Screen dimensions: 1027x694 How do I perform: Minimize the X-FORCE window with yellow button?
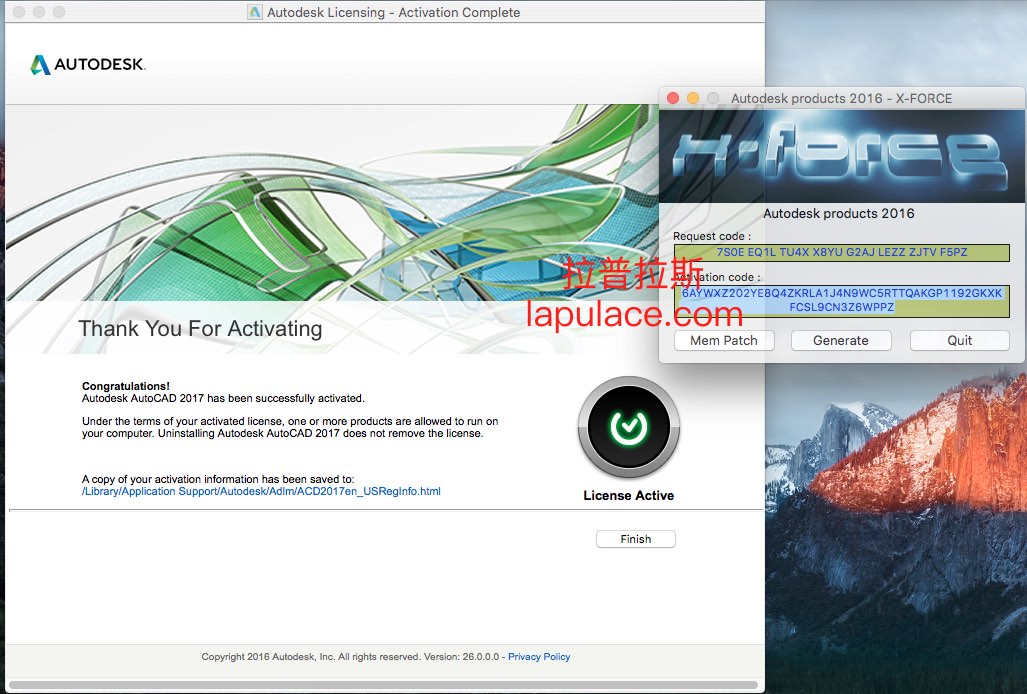693,98
